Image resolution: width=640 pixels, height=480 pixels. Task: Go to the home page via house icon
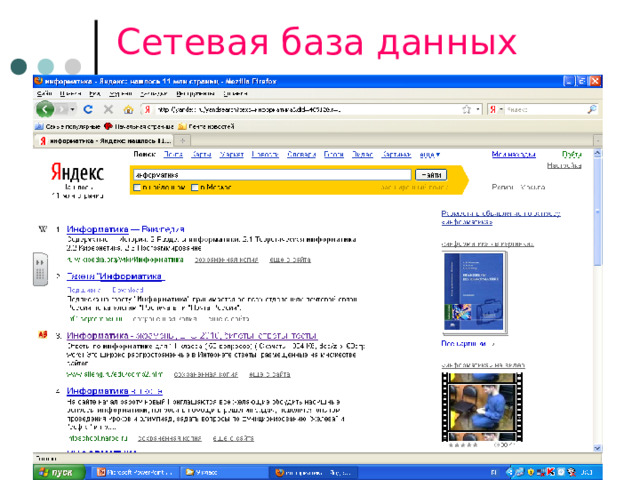pyautogui.click(x=128, y=109)
